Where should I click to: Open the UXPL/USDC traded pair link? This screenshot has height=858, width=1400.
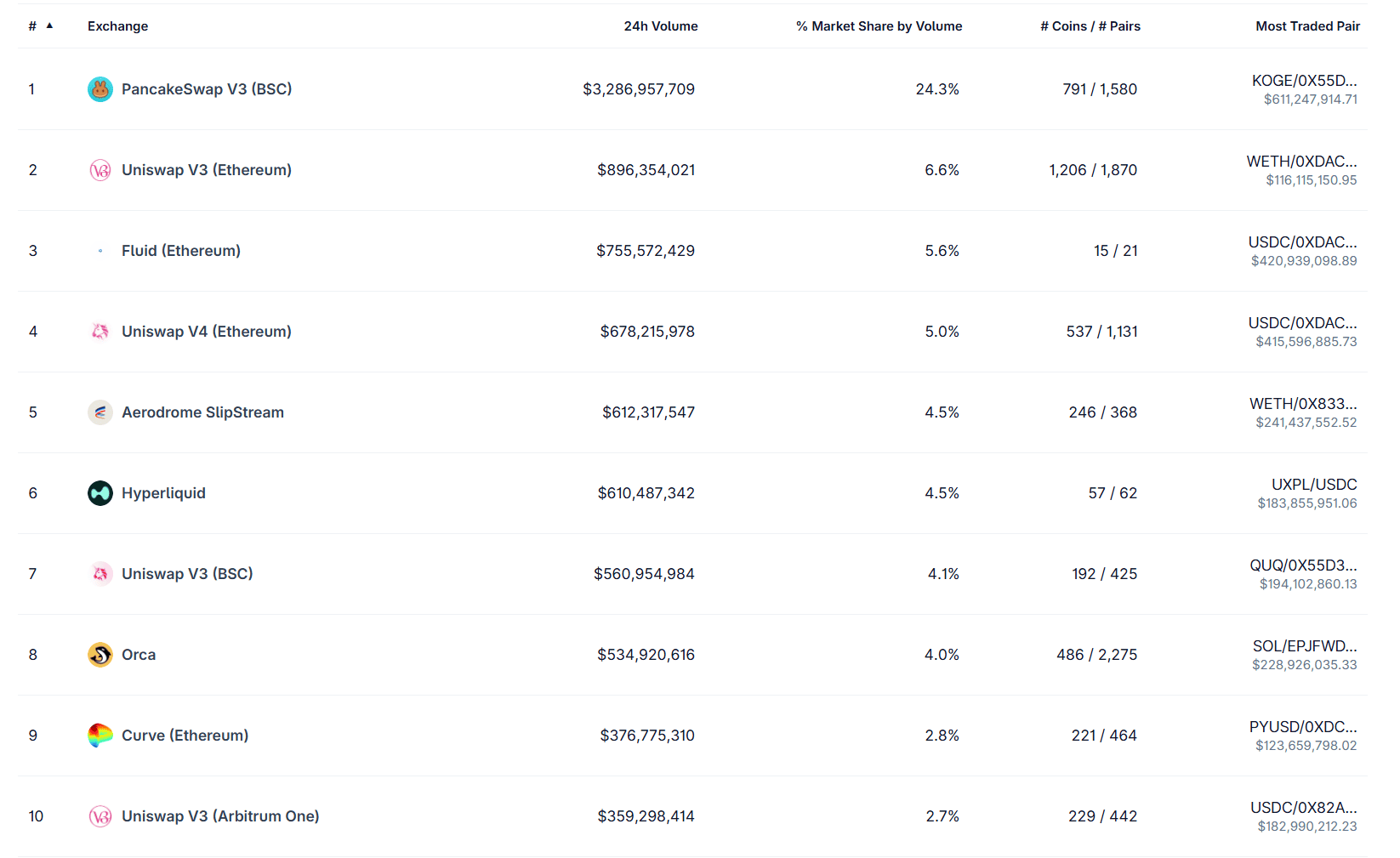click(x=1313, y=485)
